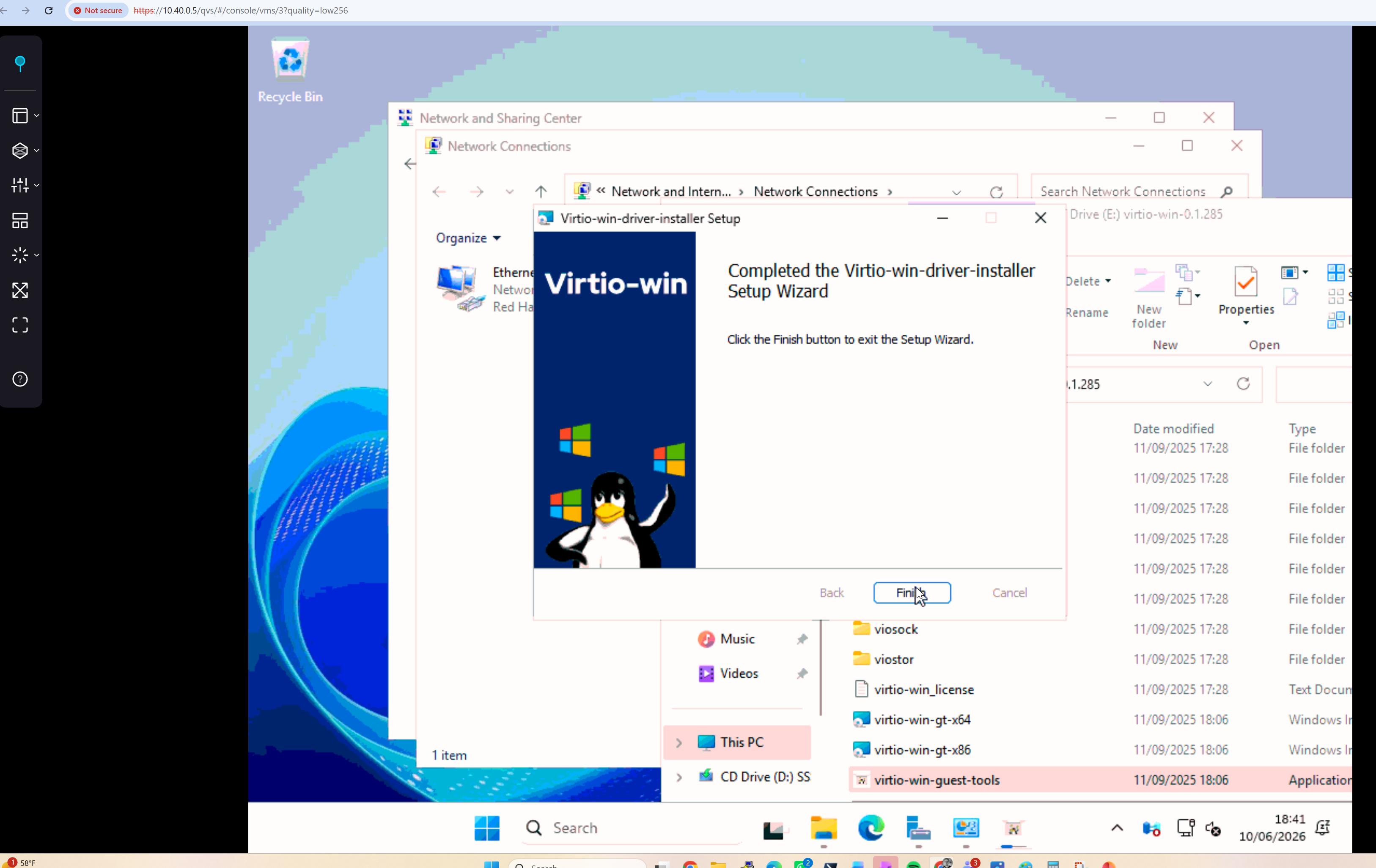Select the virtio-win-guest-tools application
Viewport: 1376px width, 868px height.
tap(926, 780)
